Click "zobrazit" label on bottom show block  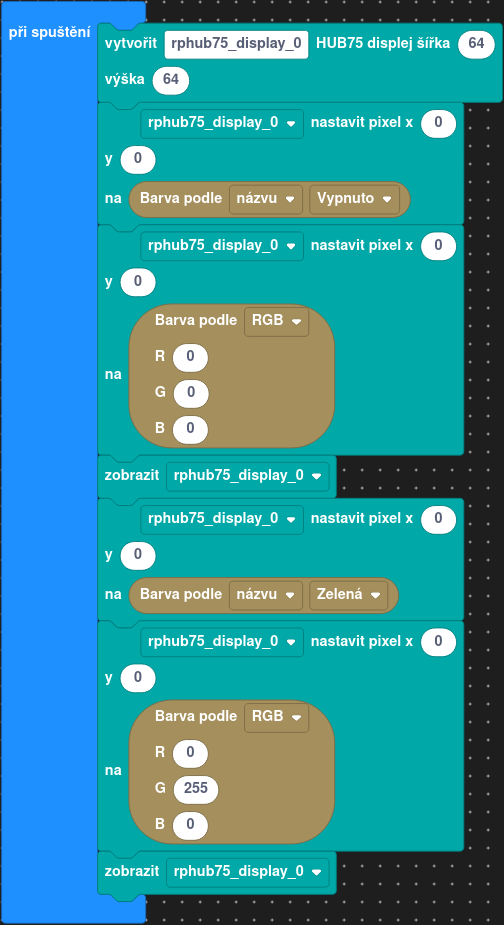[x=132, y=872]
